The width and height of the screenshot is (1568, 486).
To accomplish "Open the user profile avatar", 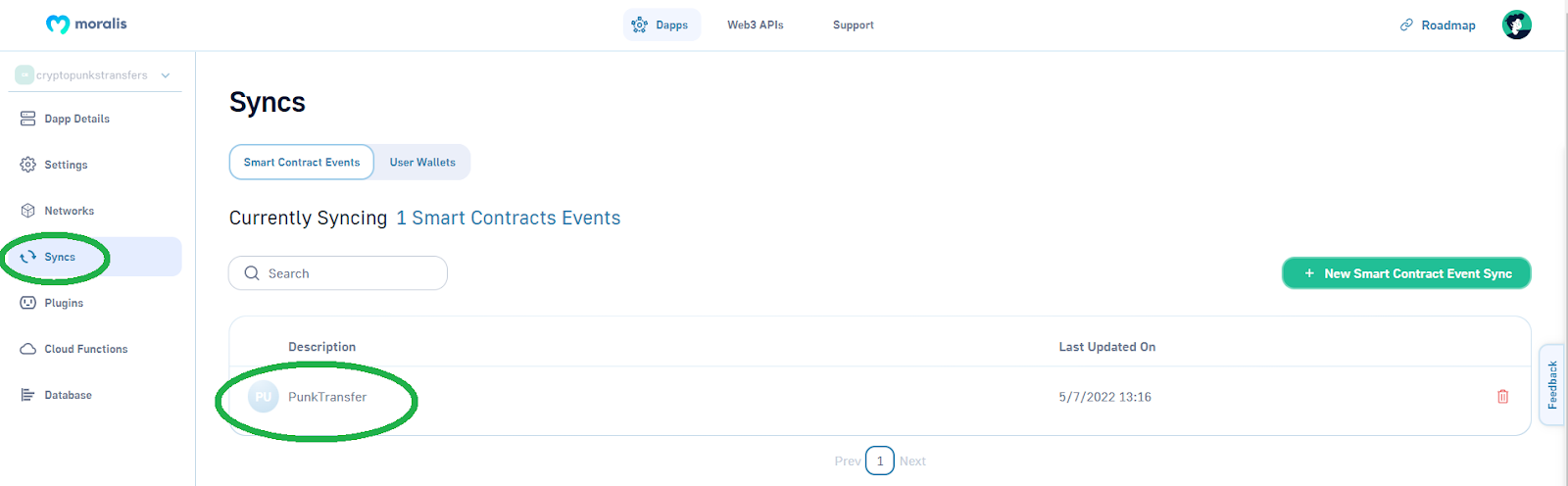I will point(1517,25).
